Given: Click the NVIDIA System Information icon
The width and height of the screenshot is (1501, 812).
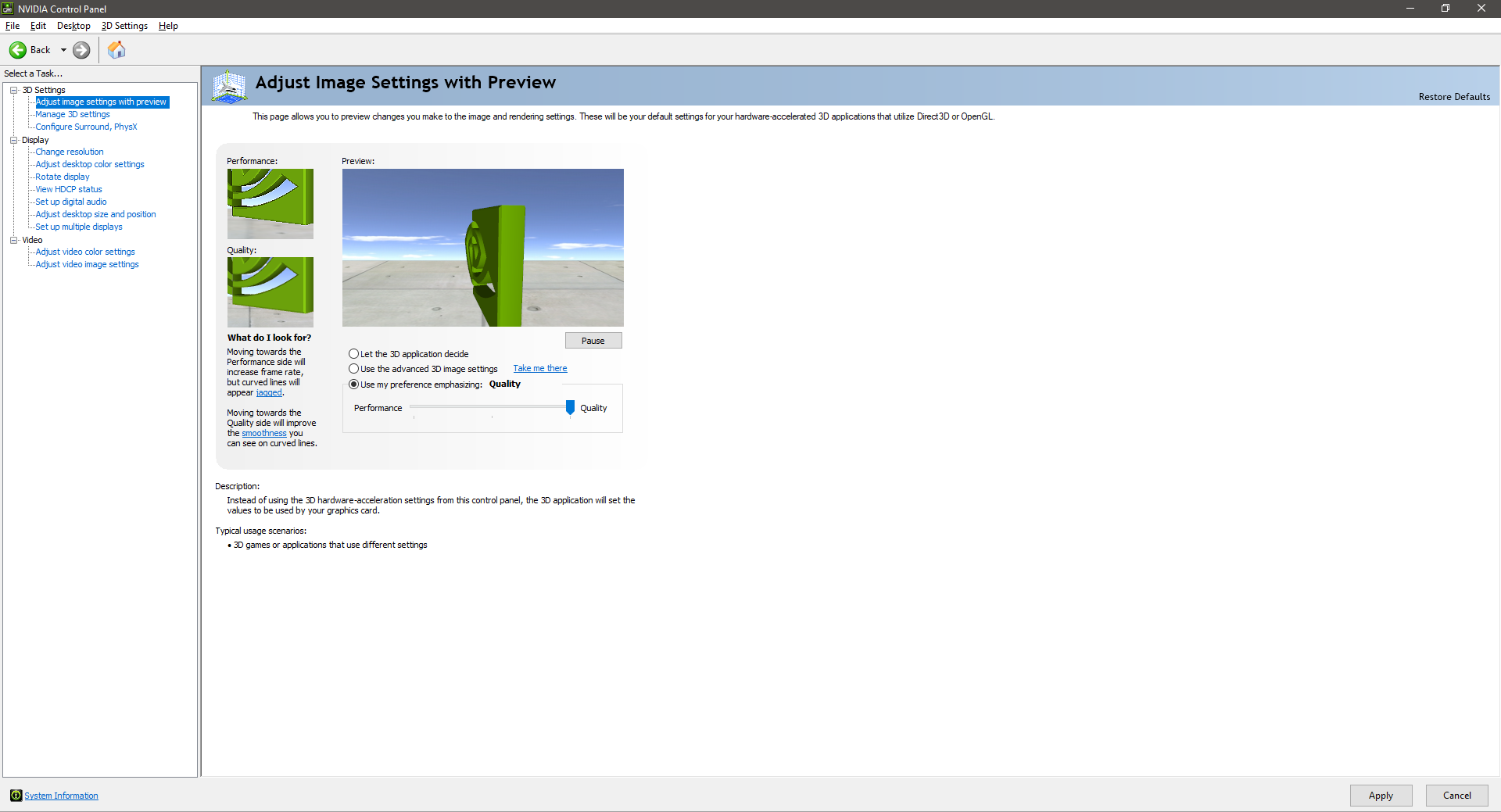Looking at the screenshot, I should pyautogui.click(x=16, y=796).
